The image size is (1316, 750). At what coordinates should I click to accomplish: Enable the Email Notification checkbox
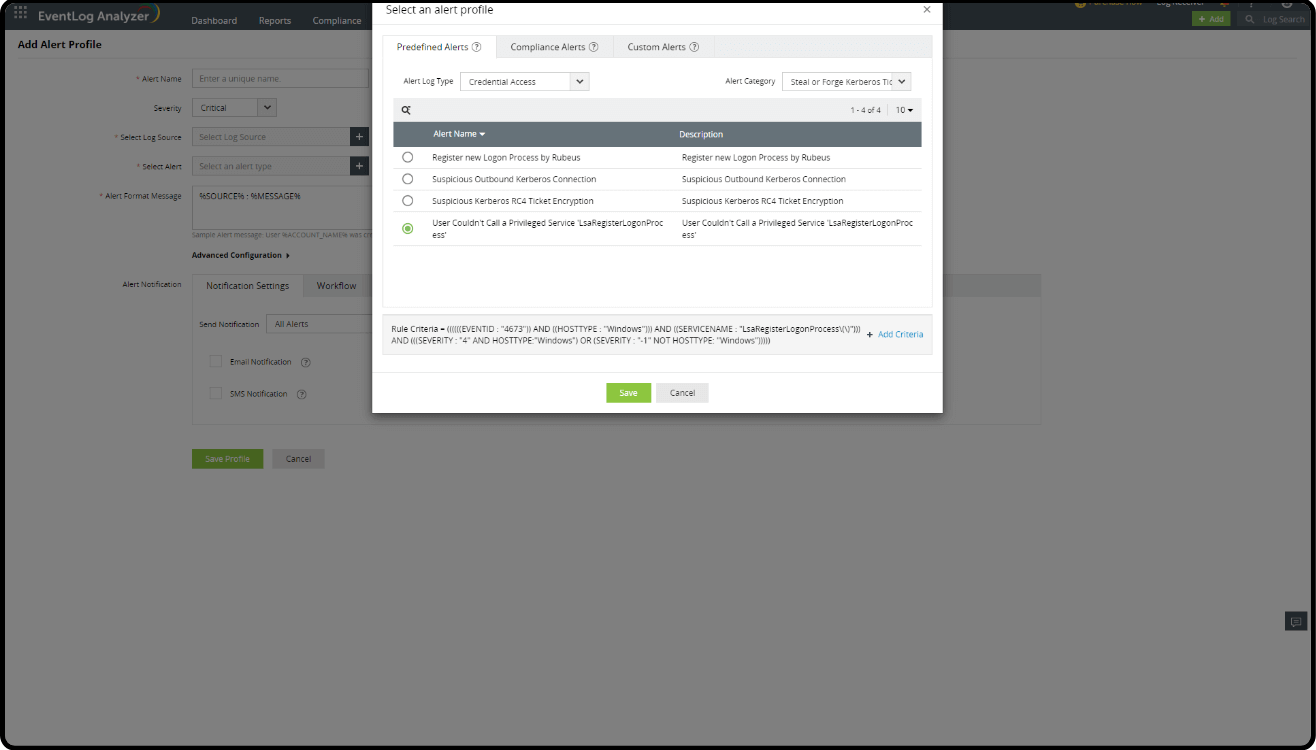point(216,362)
